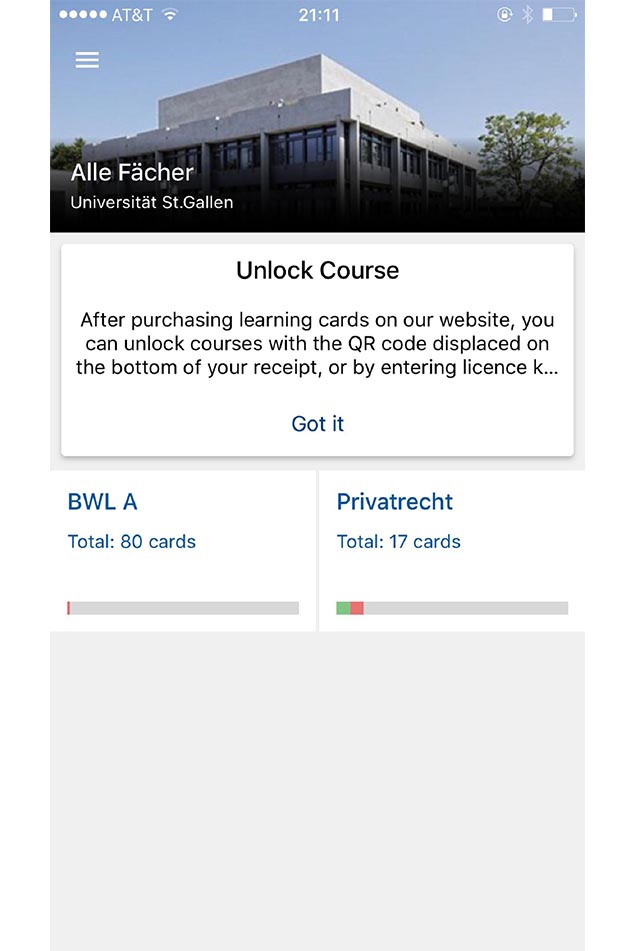Image resolution: width=634 pixels, height=951 pixels.
Task: Tap the Unlock Course heading
Action: [317, 270]
